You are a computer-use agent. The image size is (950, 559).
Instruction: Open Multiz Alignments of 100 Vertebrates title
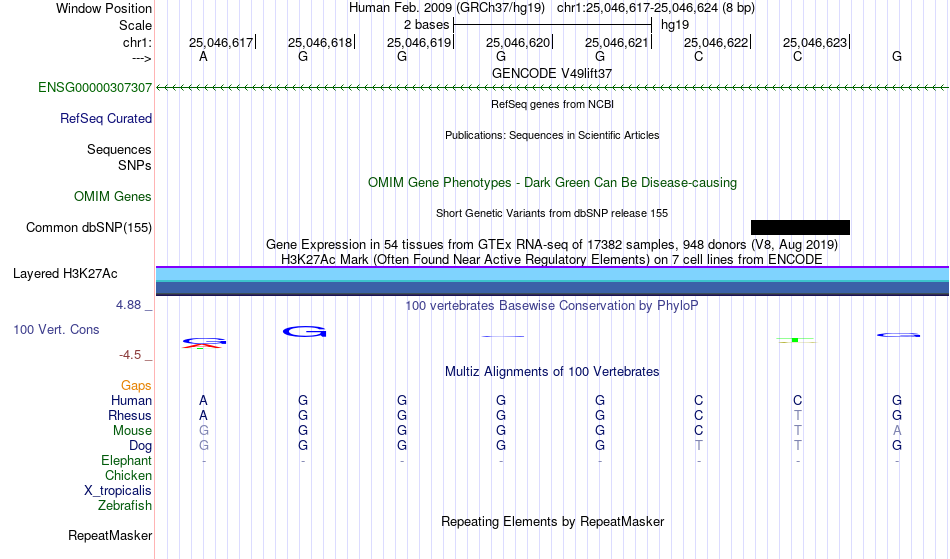point(552,372)
